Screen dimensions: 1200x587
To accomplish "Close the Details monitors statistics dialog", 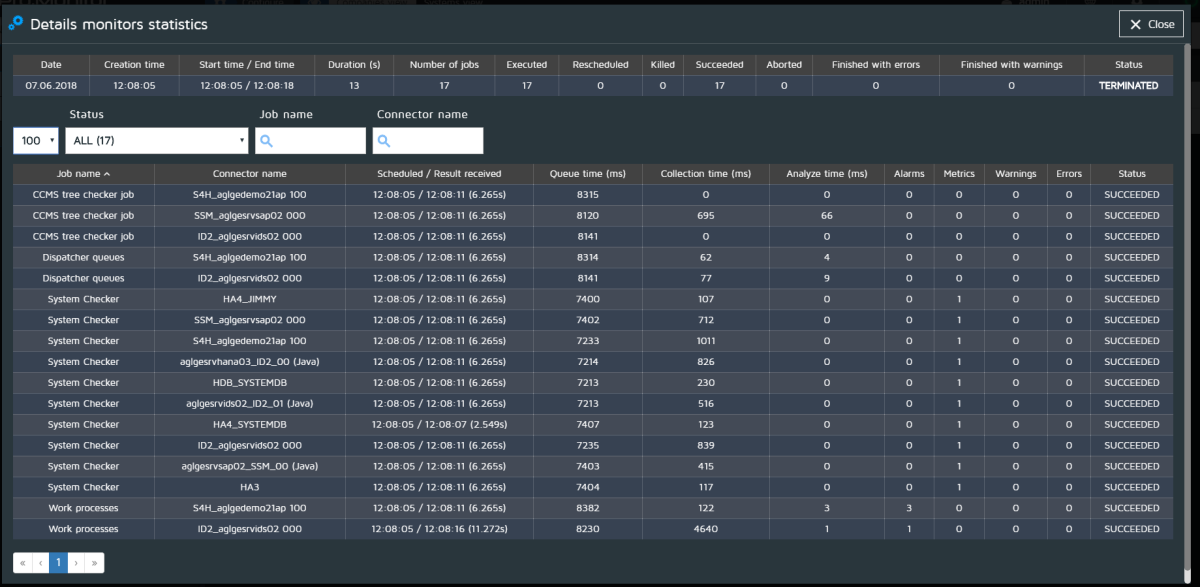I will click(1151, 24).
